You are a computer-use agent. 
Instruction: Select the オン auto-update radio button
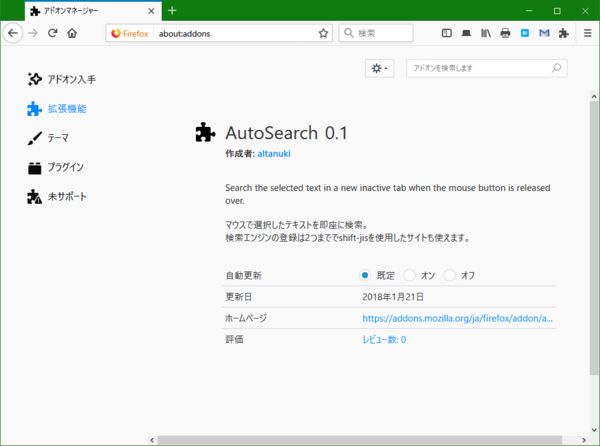pos(409,275)
